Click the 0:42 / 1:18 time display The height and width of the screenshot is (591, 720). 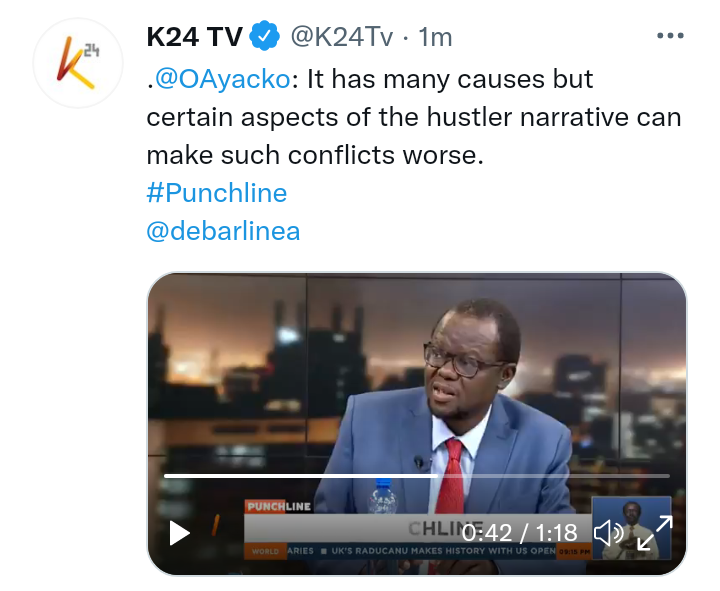[x=519, y=533]
